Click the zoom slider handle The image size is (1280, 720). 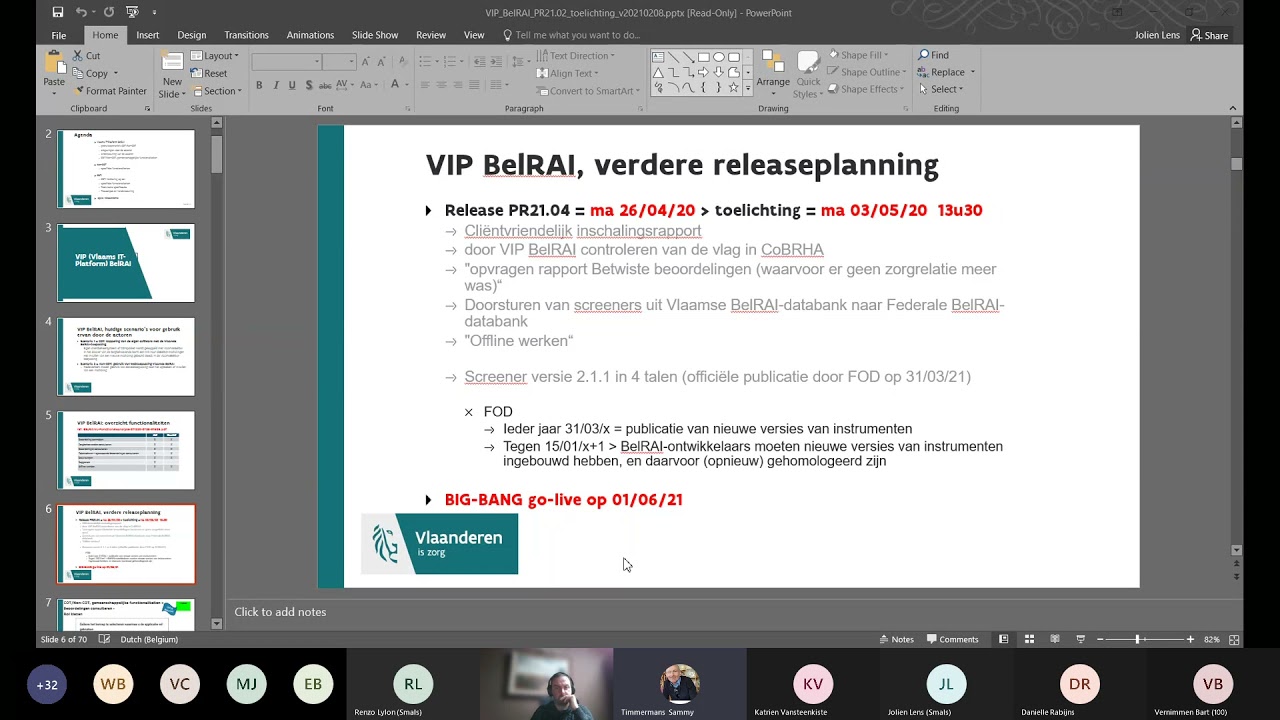(1137, 639)
